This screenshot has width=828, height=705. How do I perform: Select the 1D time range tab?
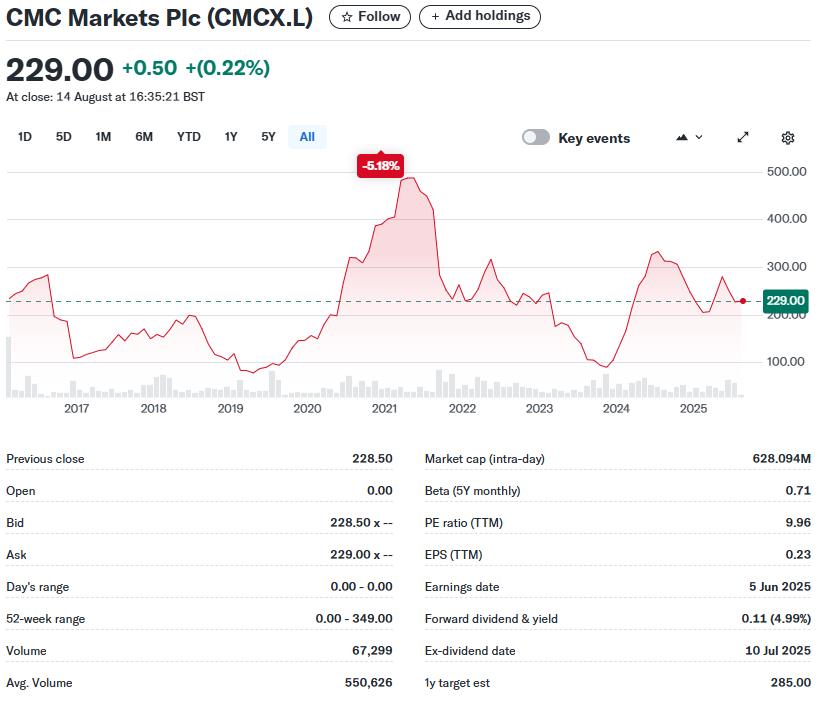(25, 137)
